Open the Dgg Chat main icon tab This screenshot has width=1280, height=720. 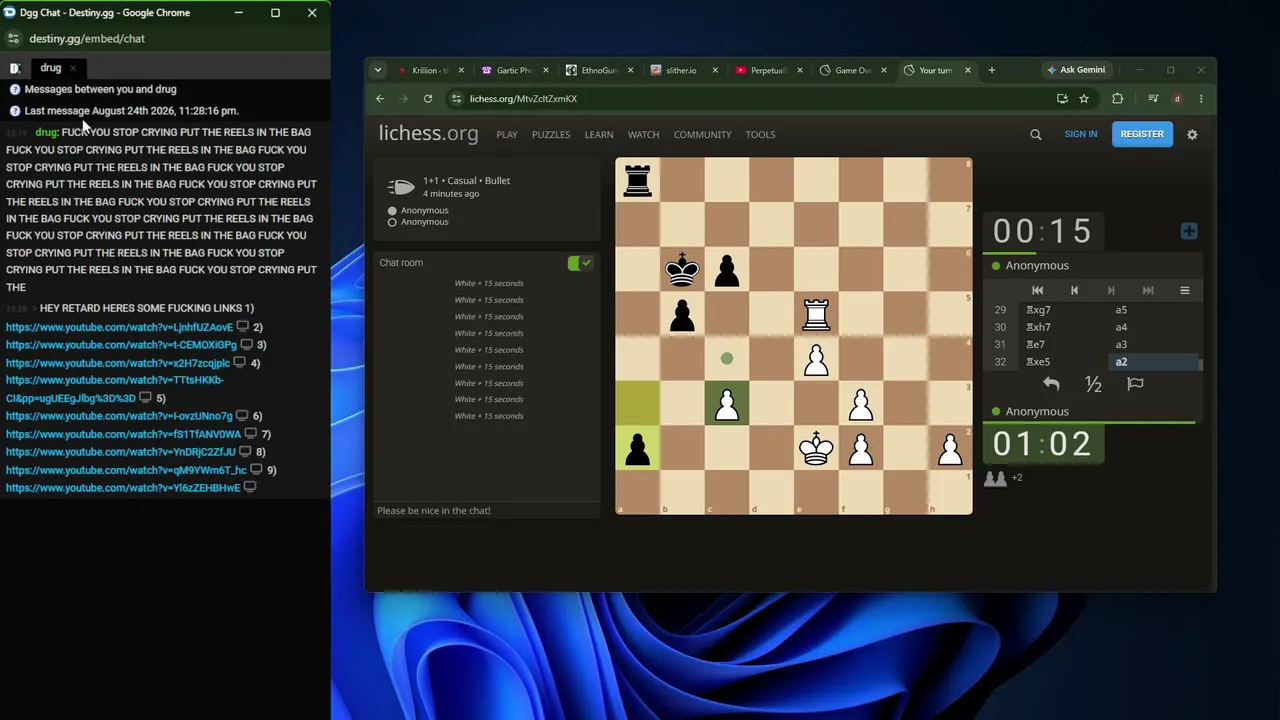(x=15, y=68)
